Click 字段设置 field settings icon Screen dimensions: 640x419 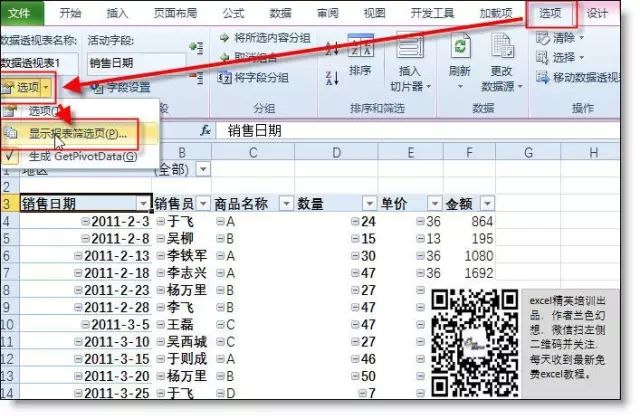[97, 87]
